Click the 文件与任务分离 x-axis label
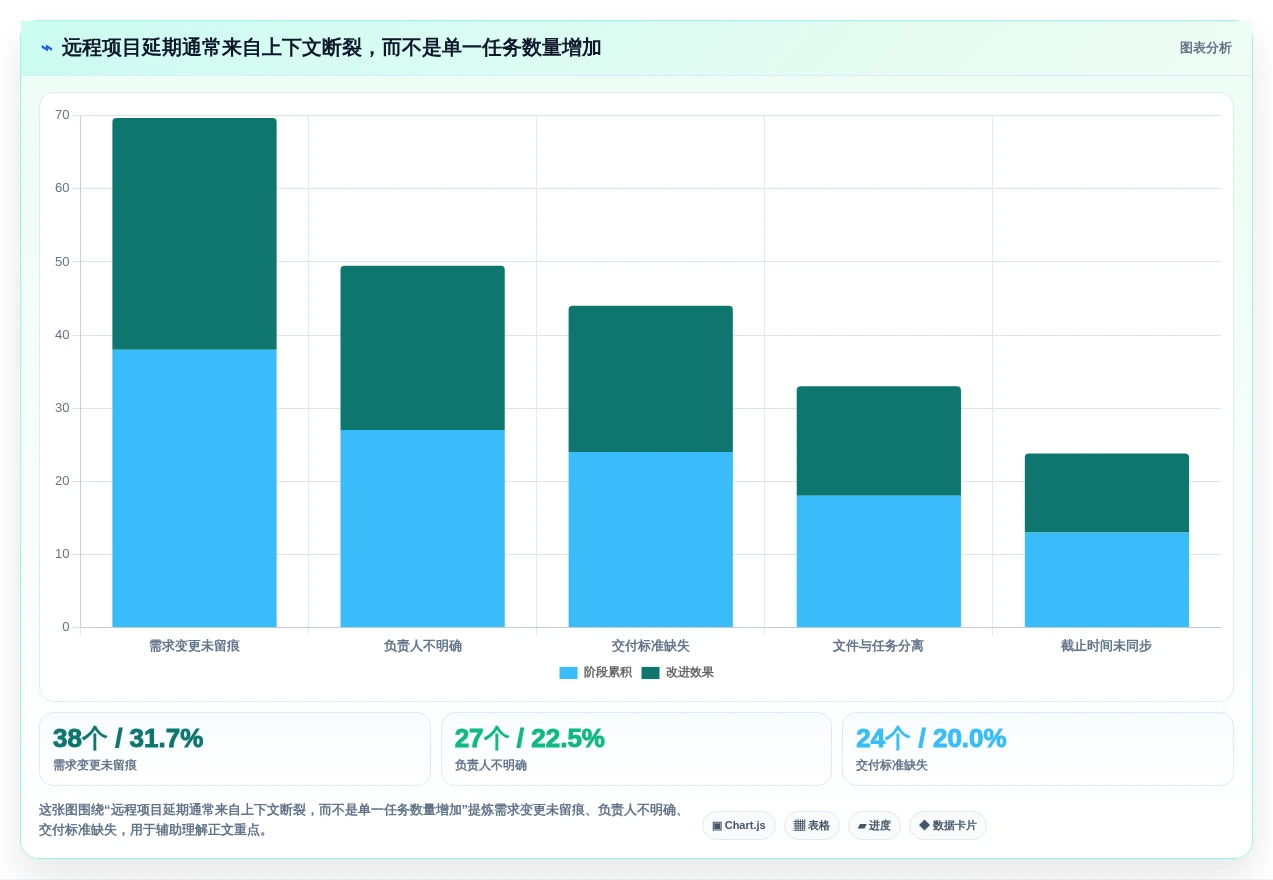 (879, 646)
